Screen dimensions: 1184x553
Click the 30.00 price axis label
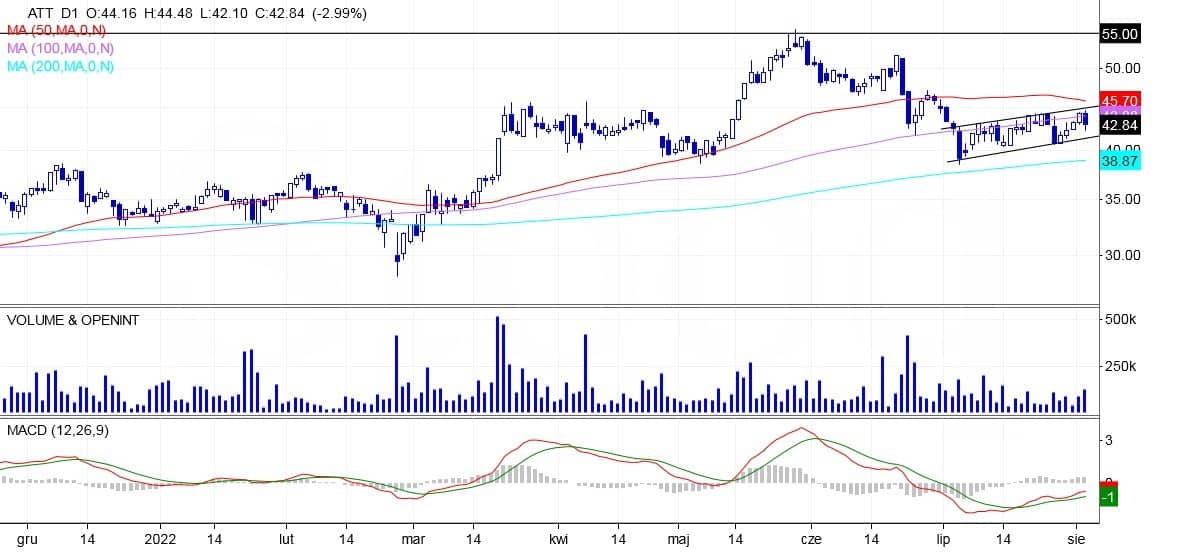(x=1120, y=255)
